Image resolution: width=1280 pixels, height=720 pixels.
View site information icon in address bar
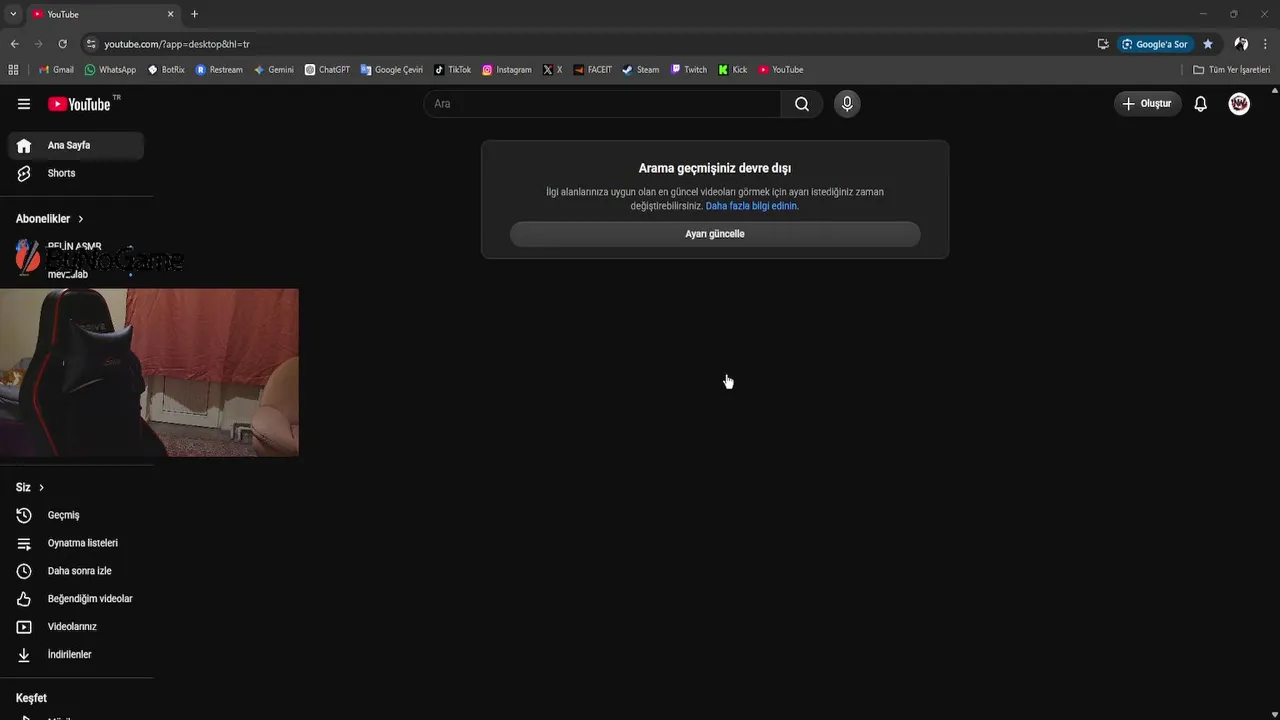(x=91, y=44)
